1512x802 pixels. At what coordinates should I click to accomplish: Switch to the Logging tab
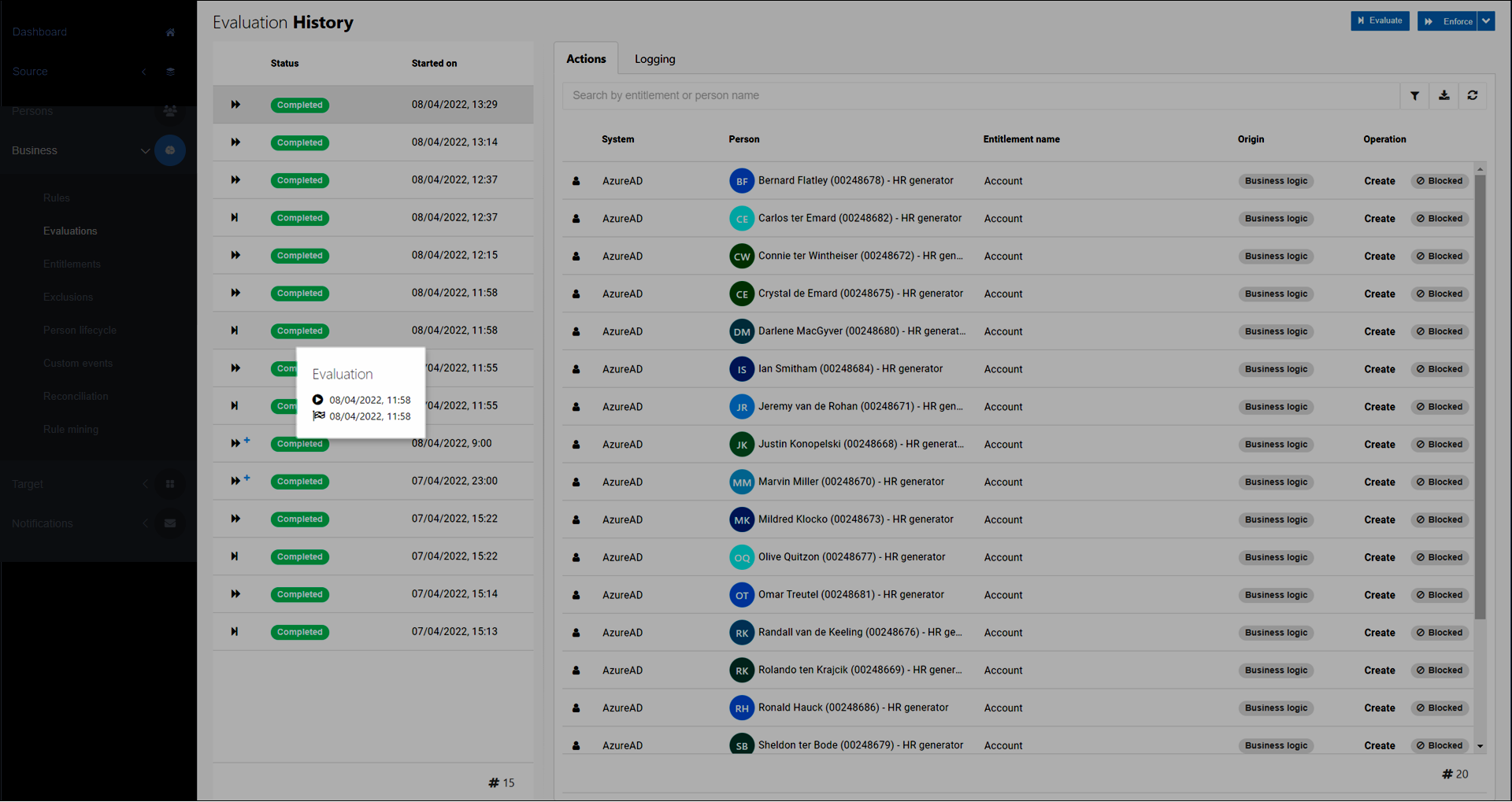click(x=654, y=58)
